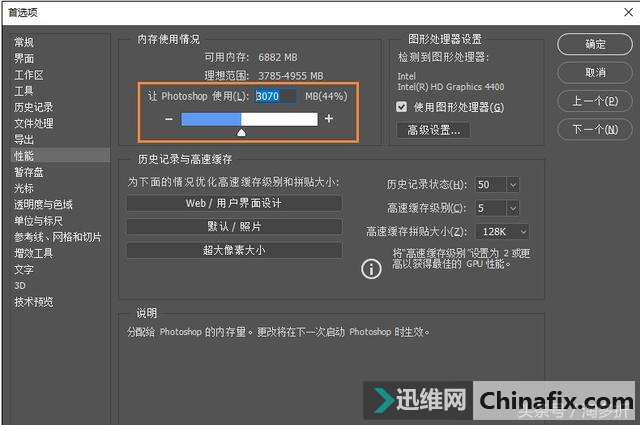
Task: Go to 历史记录 preferences
Action: tap(34, 107)
